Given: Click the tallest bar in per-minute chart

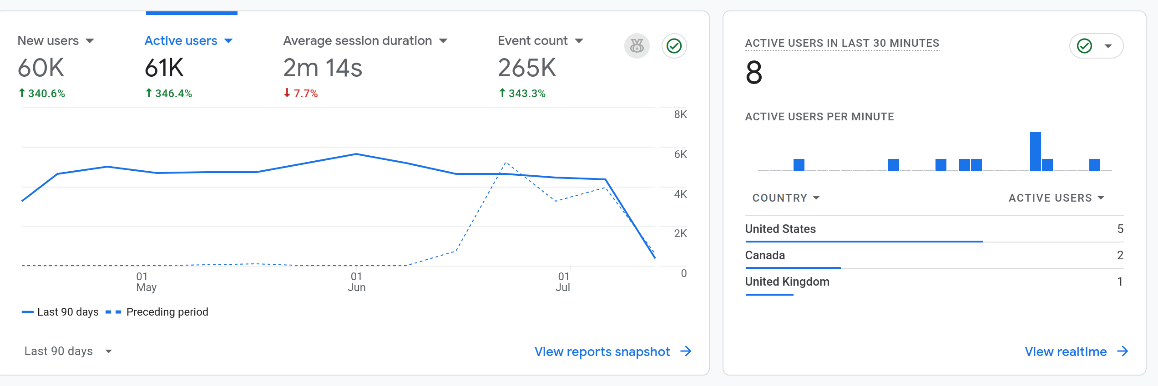Looking at the screenshot, I should (1035, 151).
